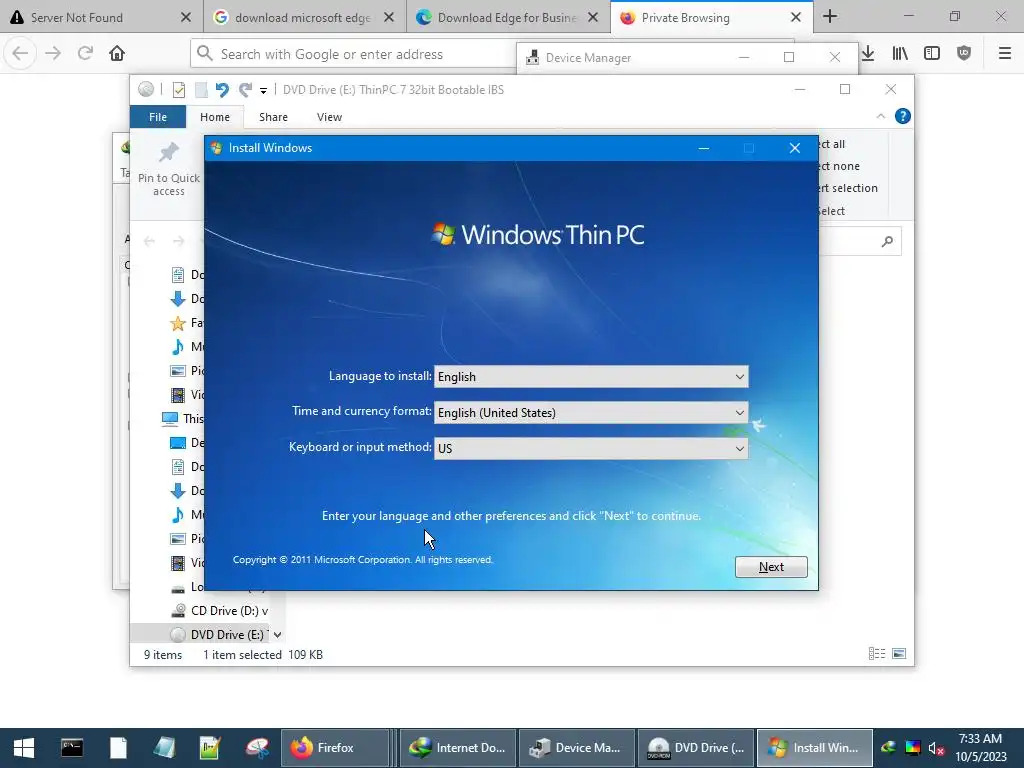The image size is (1024, 768).
Task: Click Explorer help question mark icon
Action: pyautogui.click(x=903, y=116)
